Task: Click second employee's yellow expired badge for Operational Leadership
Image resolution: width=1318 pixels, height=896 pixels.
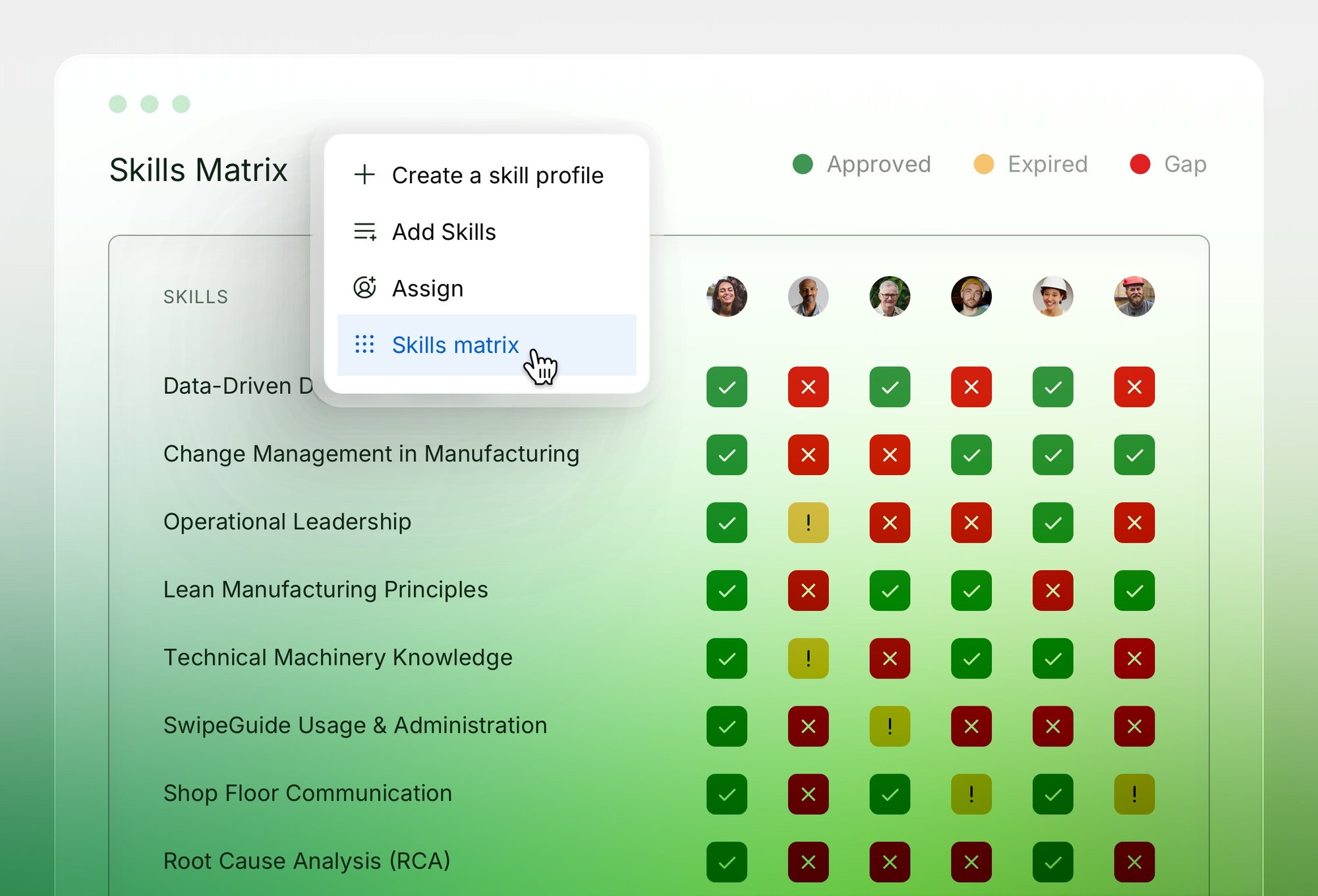Action: pyautogui.click(x=809, y=523)
